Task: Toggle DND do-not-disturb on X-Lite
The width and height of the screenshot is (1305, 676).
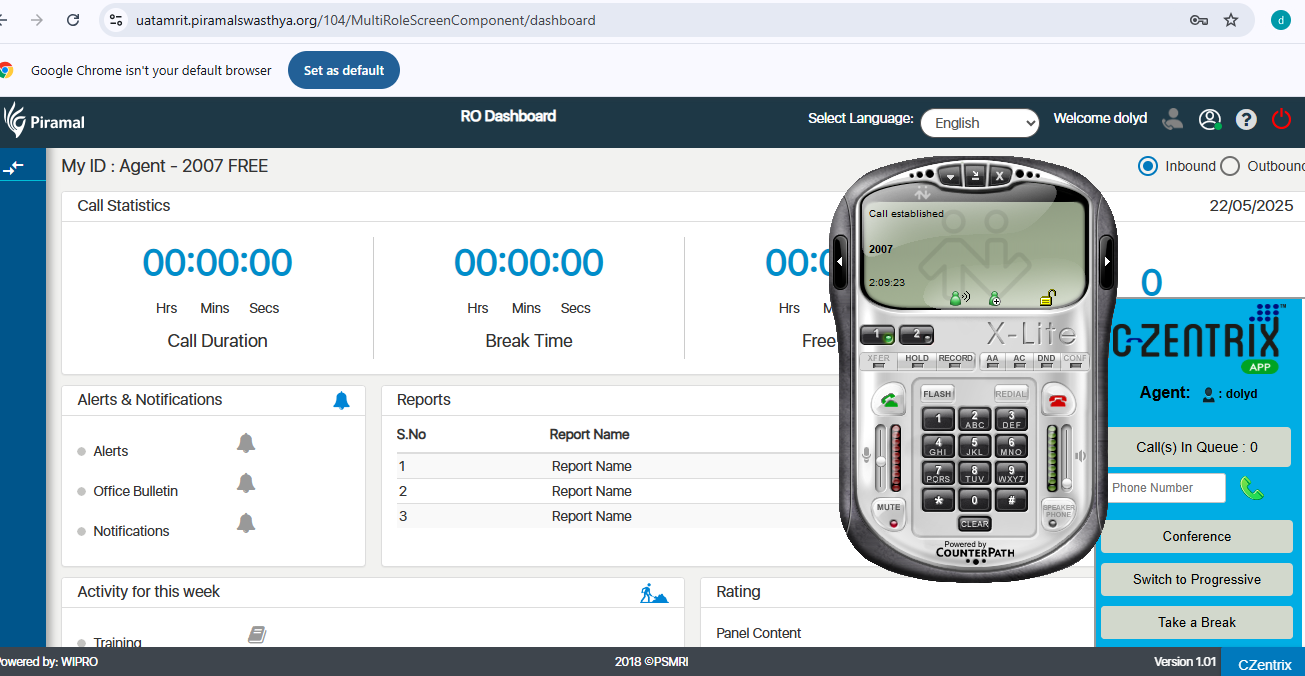Action: [x=1046, y=362]
